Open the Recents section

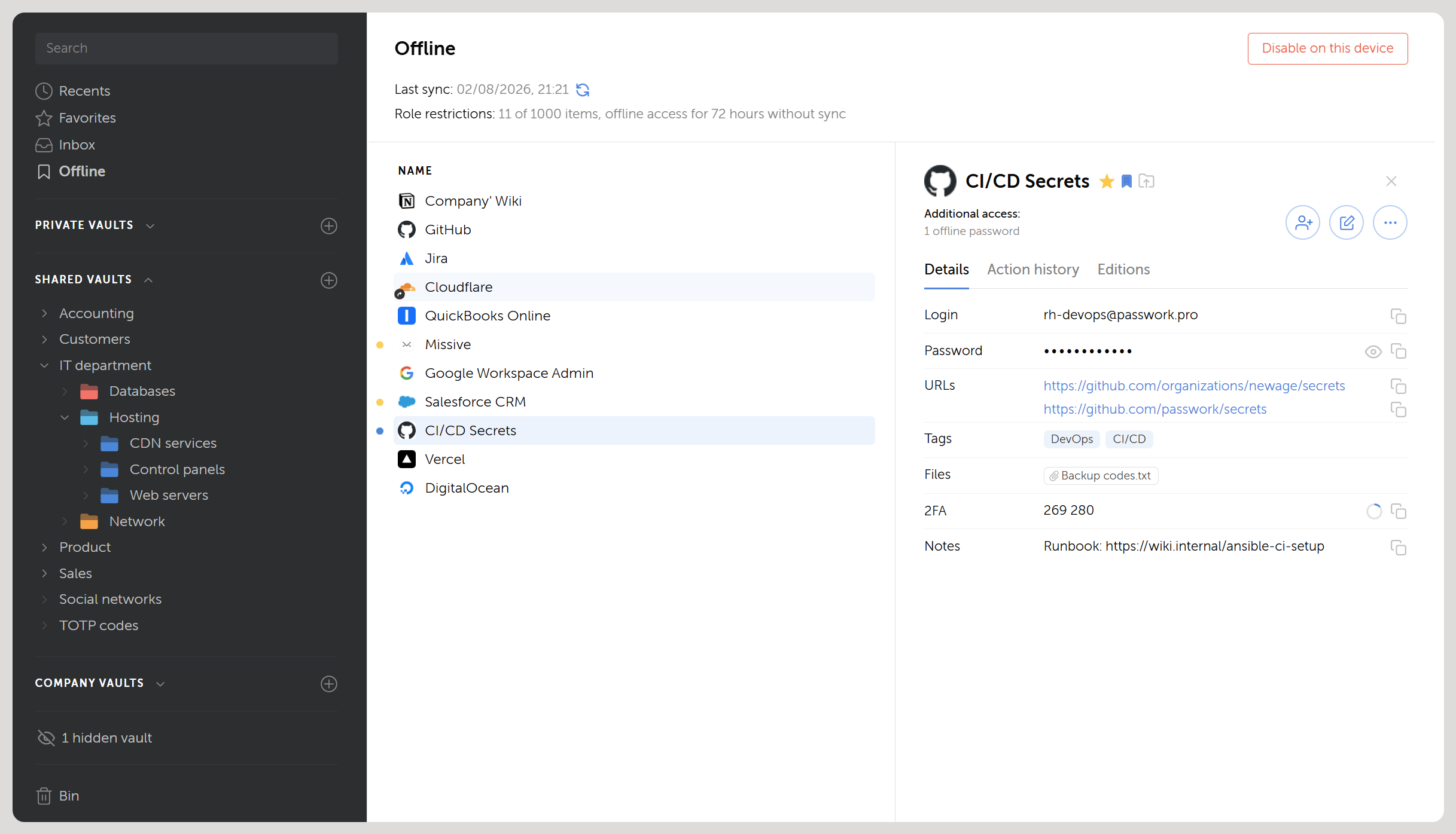pos(73,91)
